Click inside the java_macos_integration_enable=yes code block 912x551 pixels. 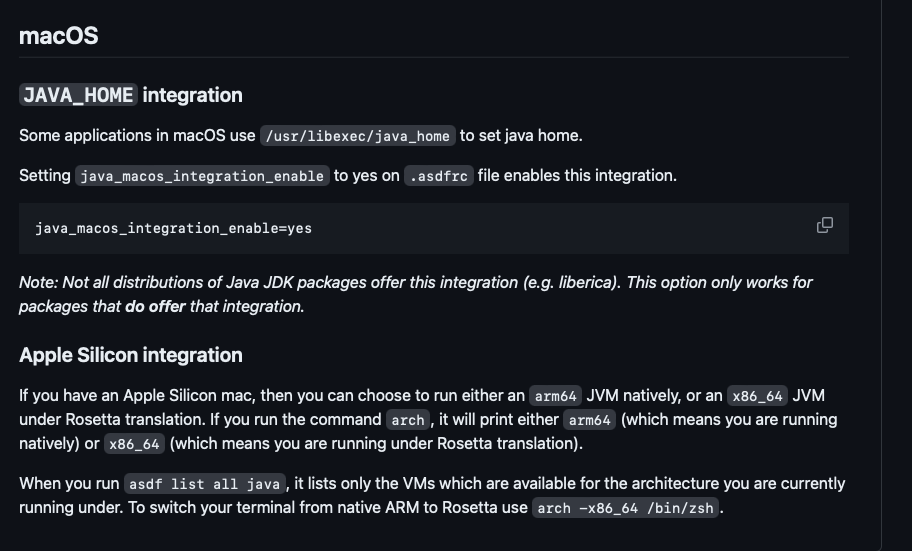pyautogui.click(x=434, y=228)
